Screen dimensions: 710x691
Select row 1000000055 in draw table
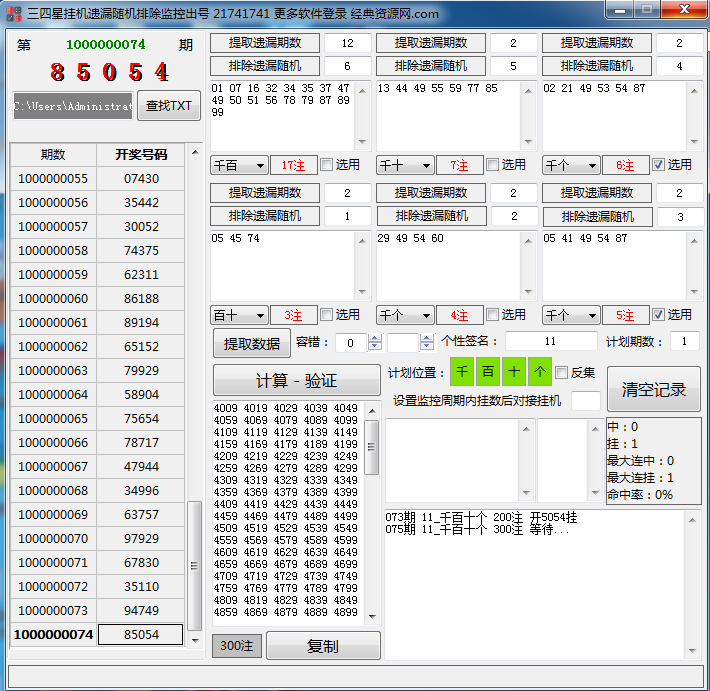(98, 178)
